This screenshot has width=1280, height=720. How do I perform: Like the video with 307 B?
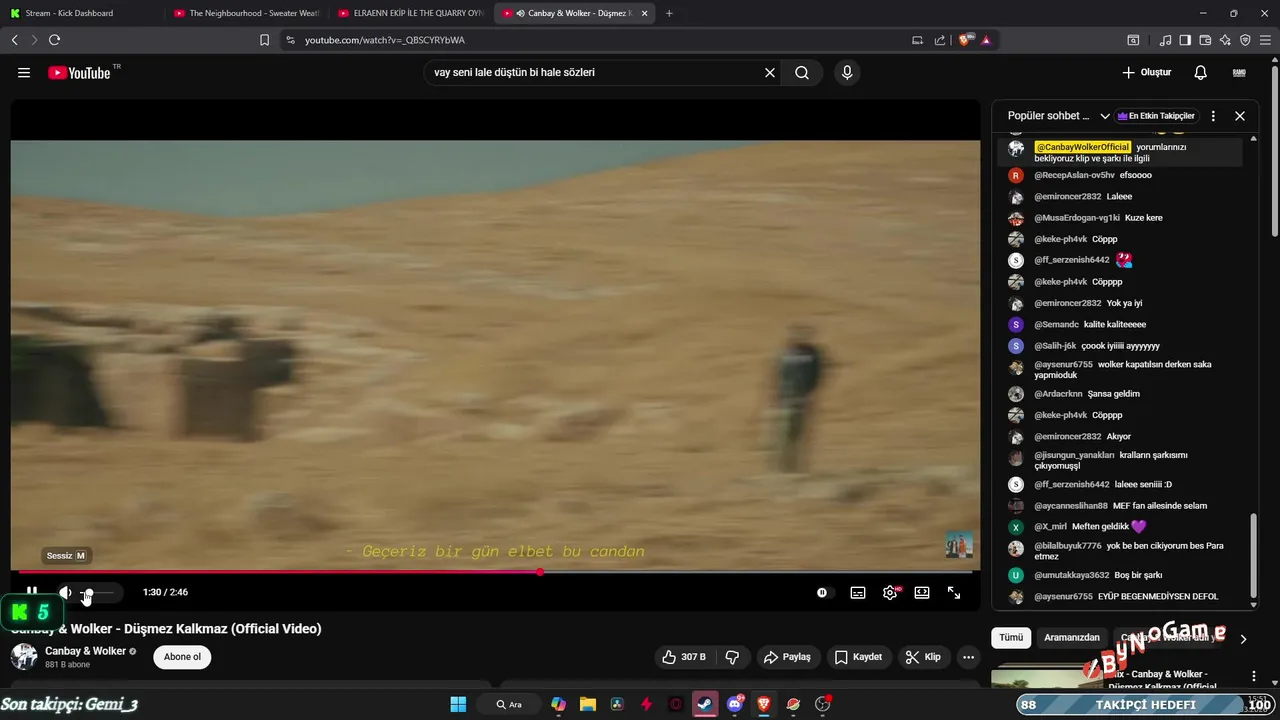pyautogui.click(x=685, y=657)
